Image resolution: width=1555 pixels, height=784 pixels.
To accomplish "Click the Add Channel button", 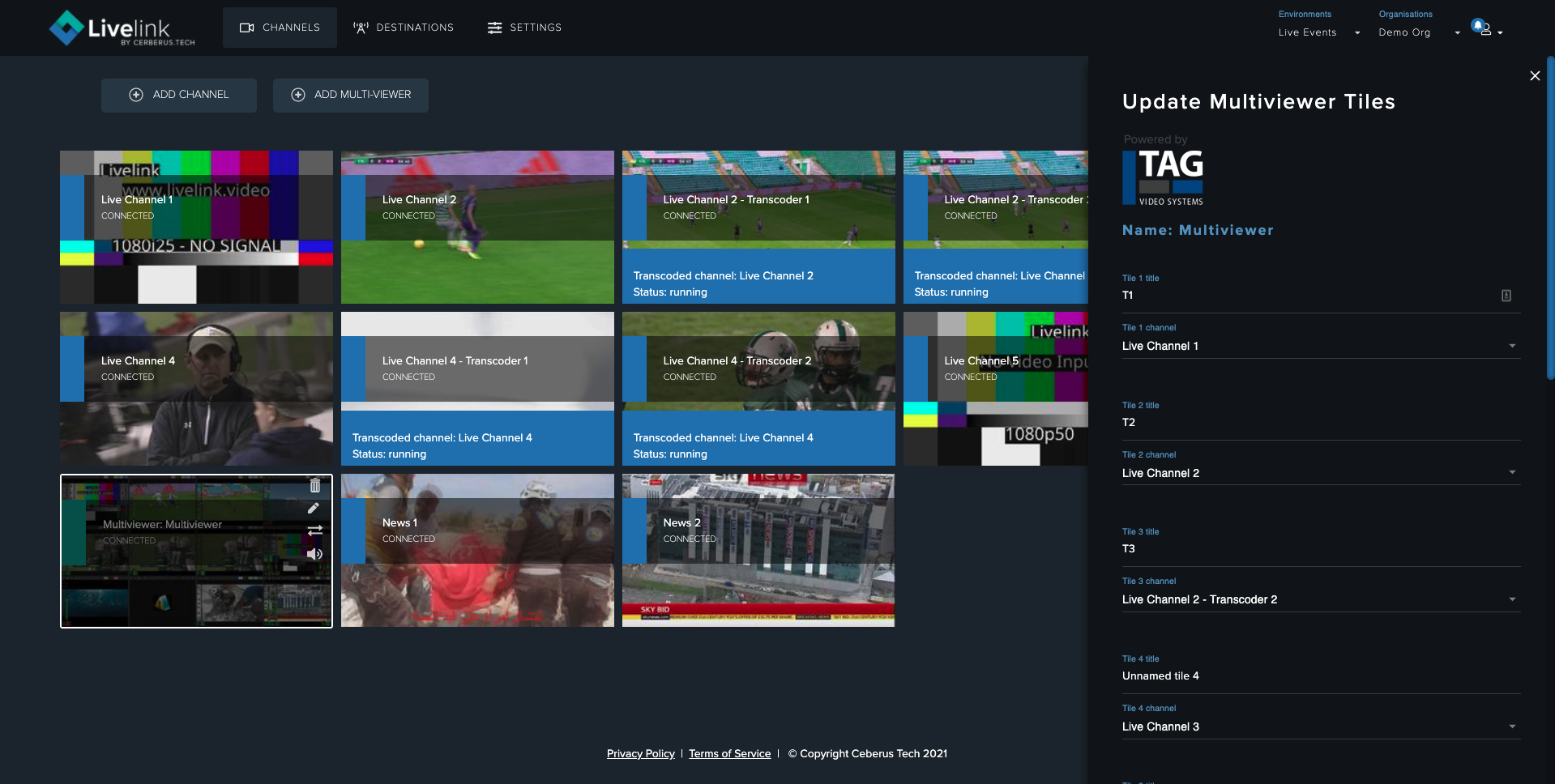I will pos(179,95).
